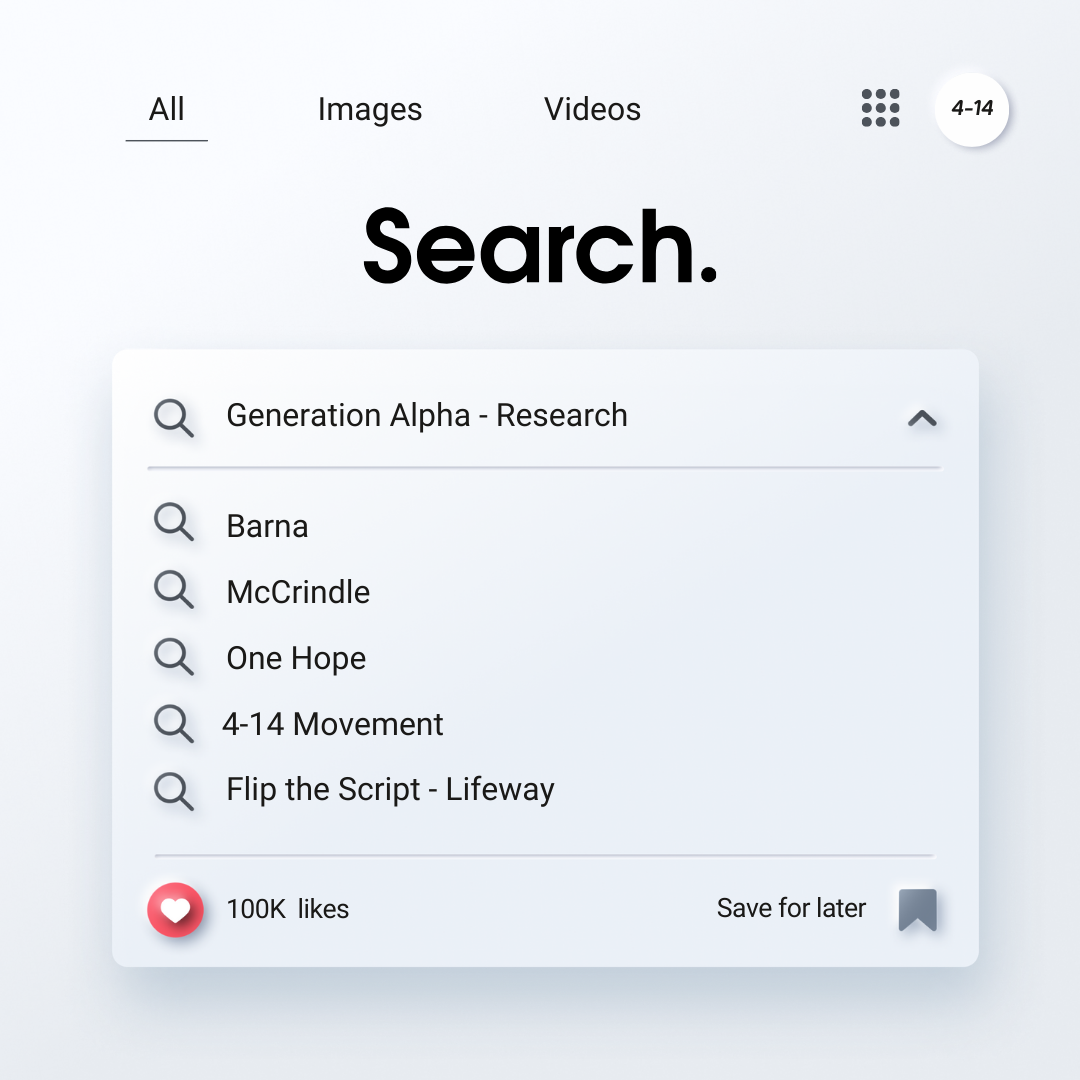This screenshot has width=1080, height=1080.
Task: Open the apps grid icon
Action: click(880, 108)
